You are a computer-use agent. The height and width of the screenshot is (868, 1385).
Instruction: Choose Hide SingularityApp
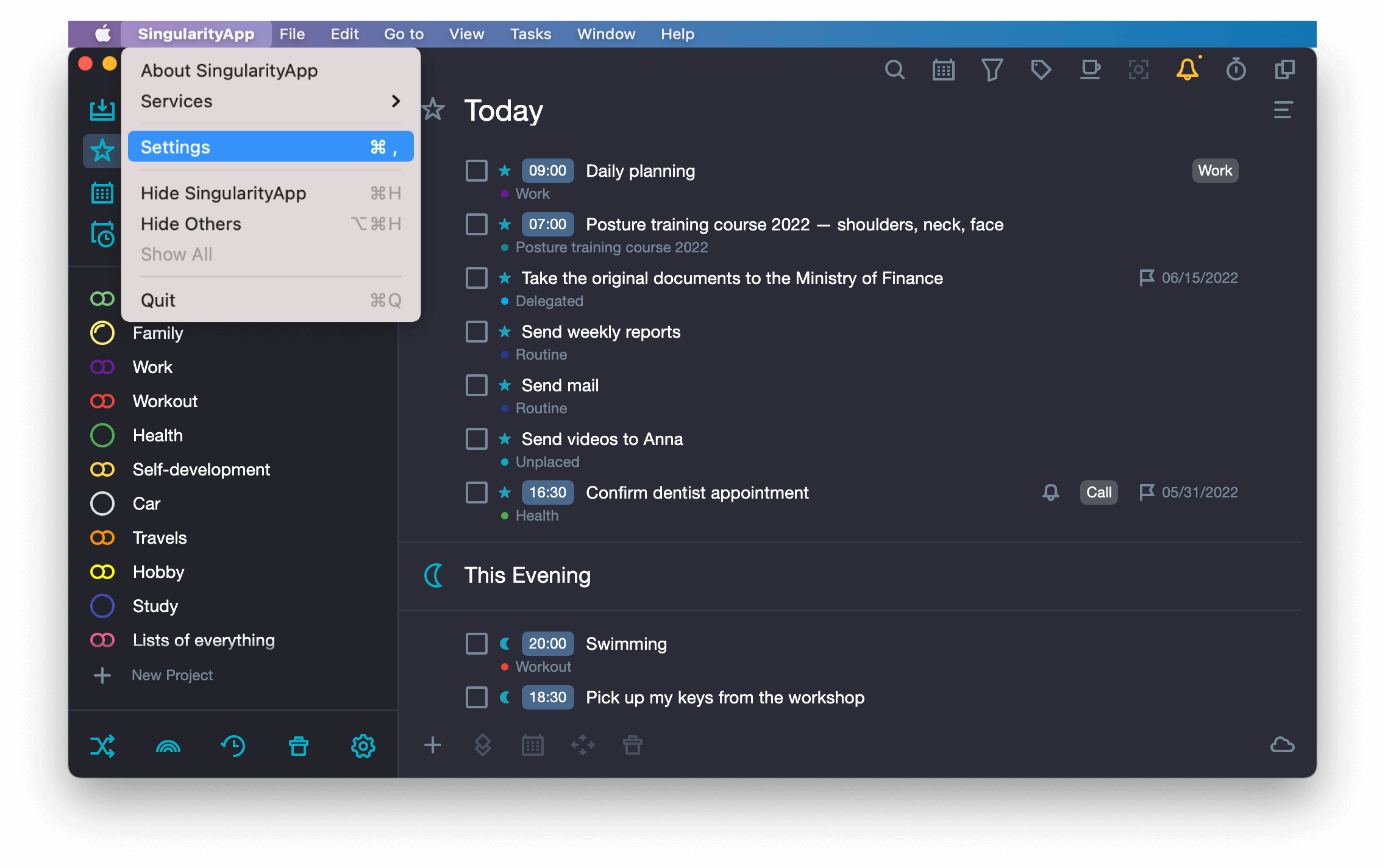click(271, 193)
